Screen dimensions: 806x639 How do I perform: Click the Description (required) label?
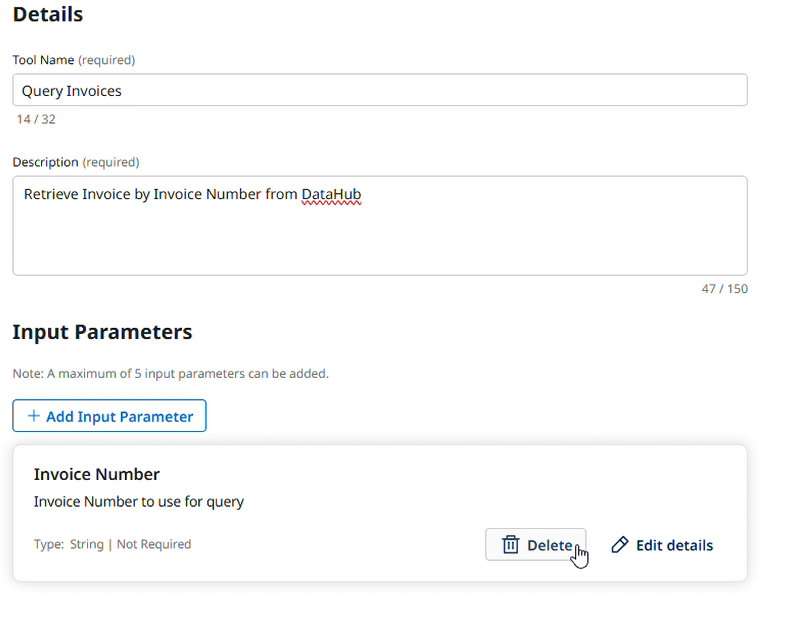(76, 162)
